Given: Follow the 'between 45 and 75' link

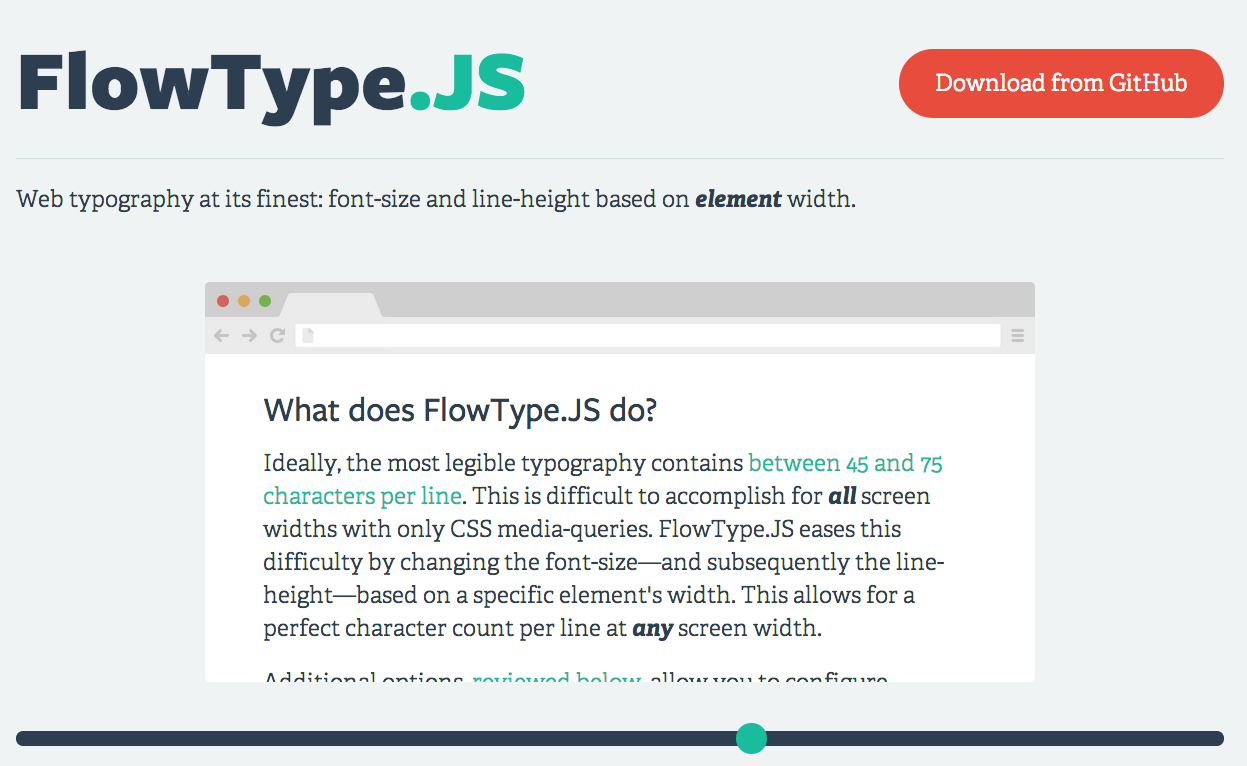Looking at the screenshot, I should tap(845, 463).
